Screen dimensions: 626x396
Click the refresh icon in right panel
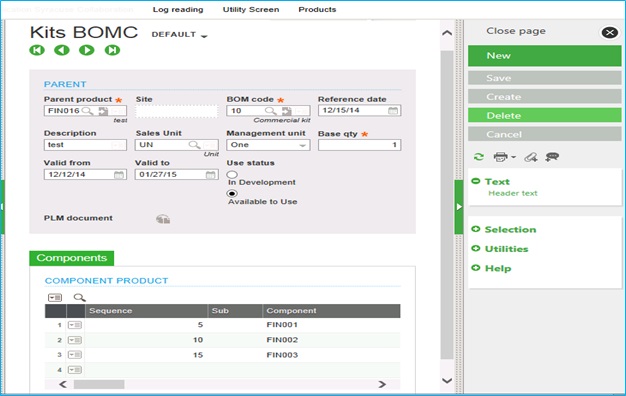pyautogui.click(x=479, y=157)
